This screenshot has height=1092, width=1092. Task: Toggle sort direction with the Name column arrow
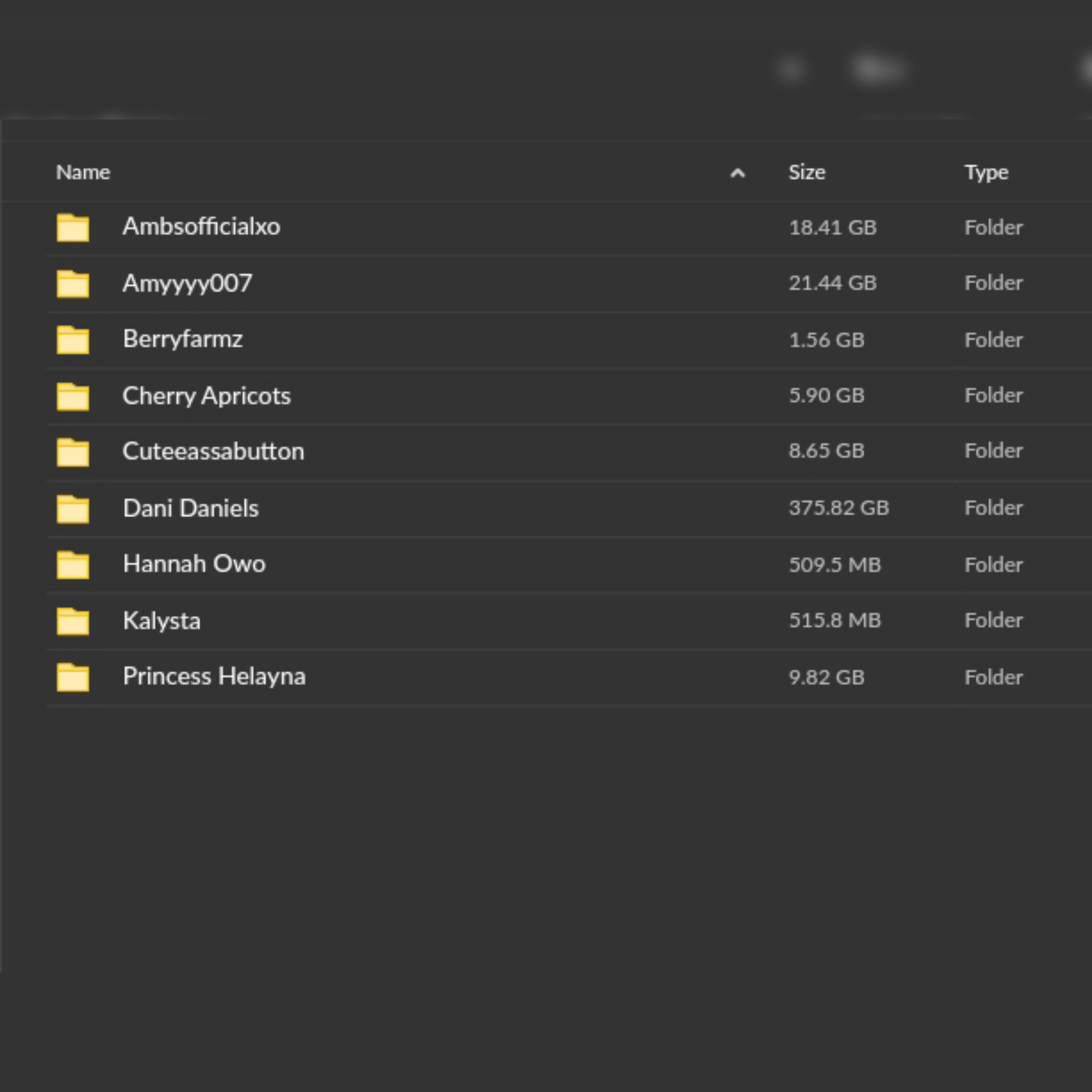pos(737,173)
